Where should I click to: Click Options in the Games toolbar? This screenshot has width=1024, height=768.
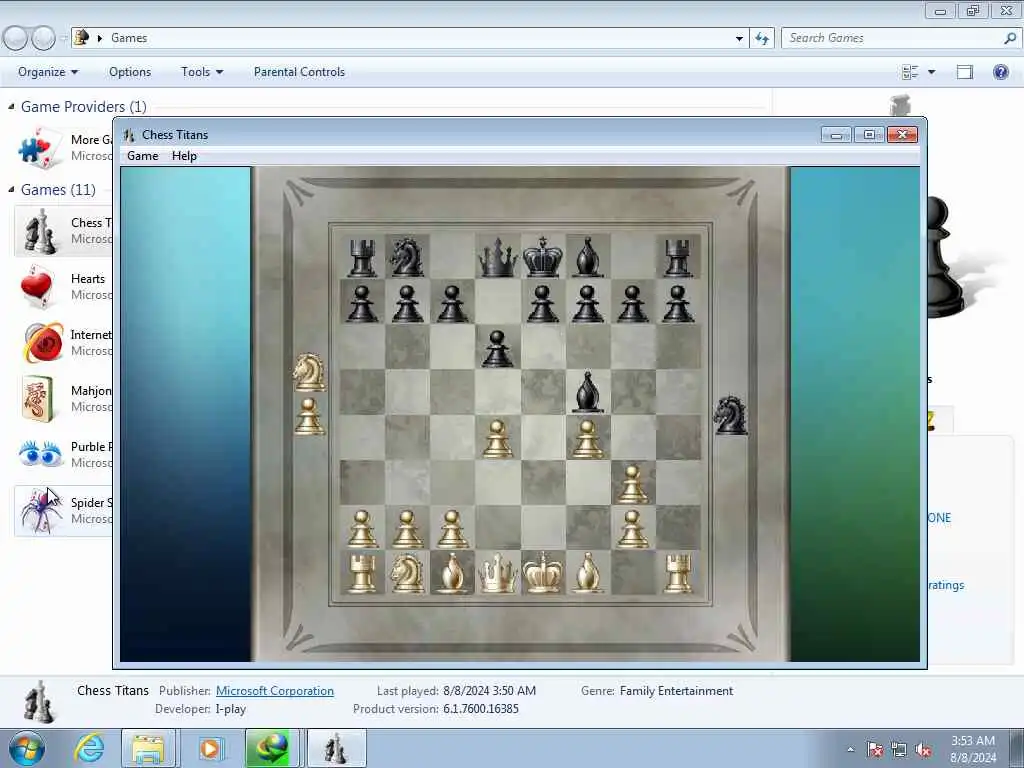point(130,72)
